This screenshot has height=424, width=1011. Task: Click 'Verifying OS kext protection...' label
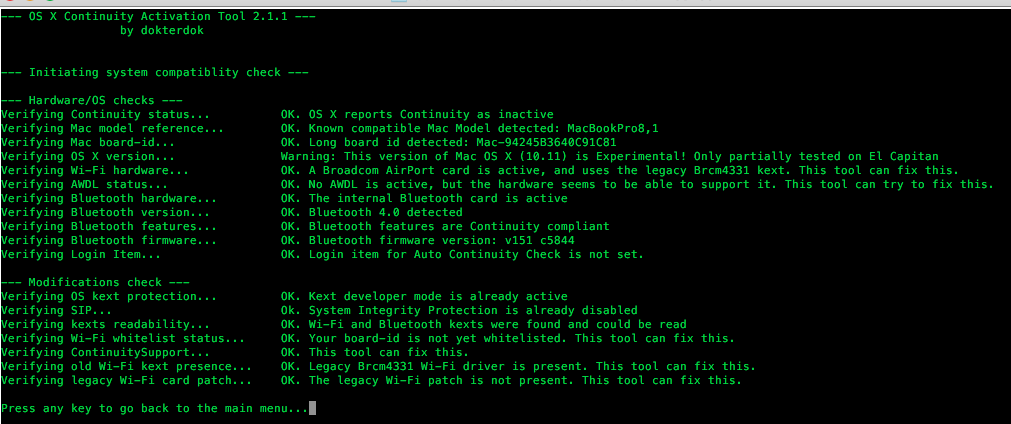(109, 296)
